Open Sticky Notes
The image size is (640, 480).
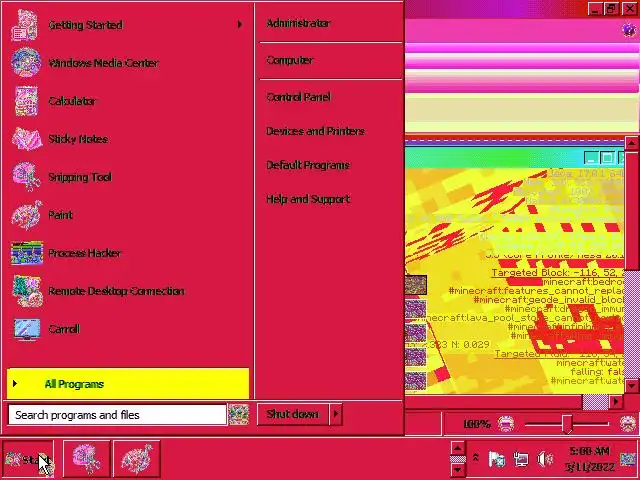click(127, 139)
